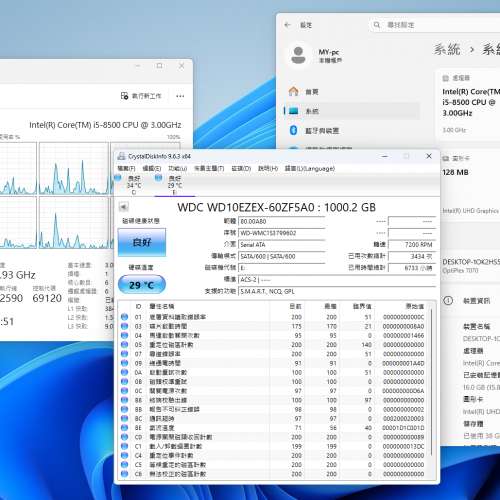Click the Settings window back arrow

tap(288, 25)
